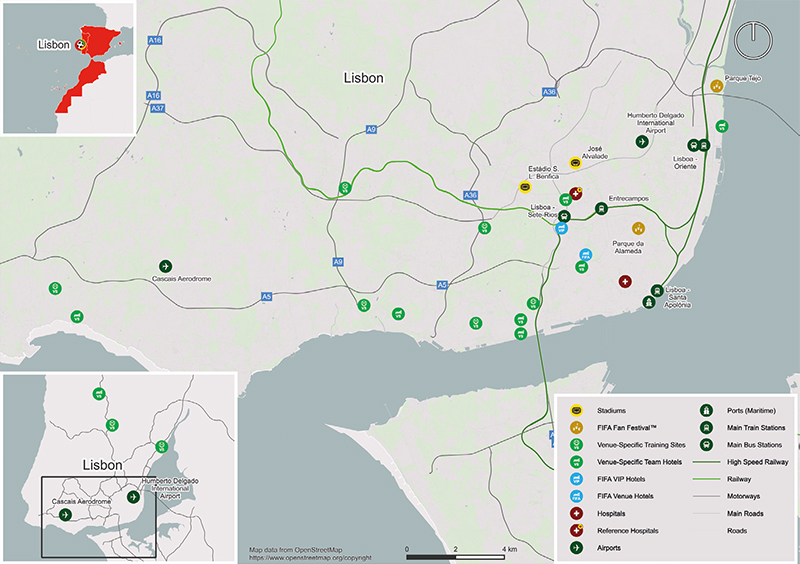Screen dimensions: 800x564
Task: Select the 'Motorways' legend text
Action: (743, 496)
